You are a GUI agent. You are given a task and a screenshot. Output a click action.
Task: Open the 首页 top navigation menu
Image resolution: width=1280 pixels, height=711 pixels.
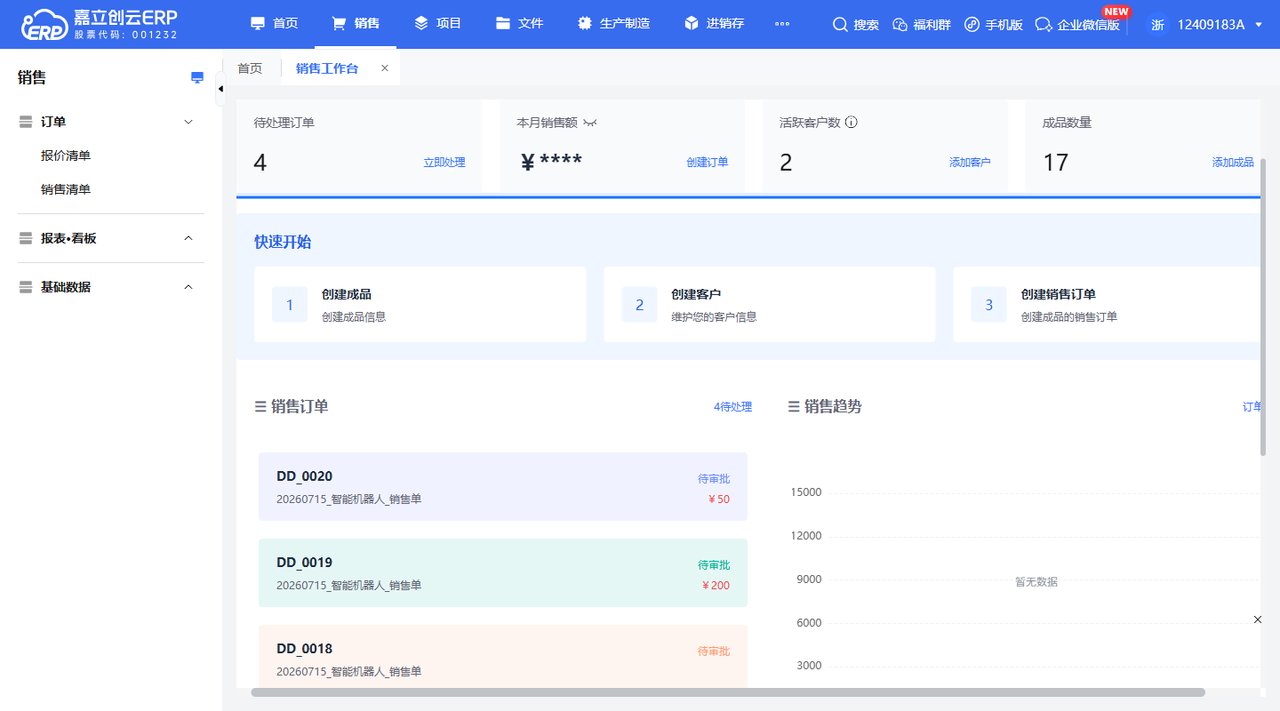[274, 23]
